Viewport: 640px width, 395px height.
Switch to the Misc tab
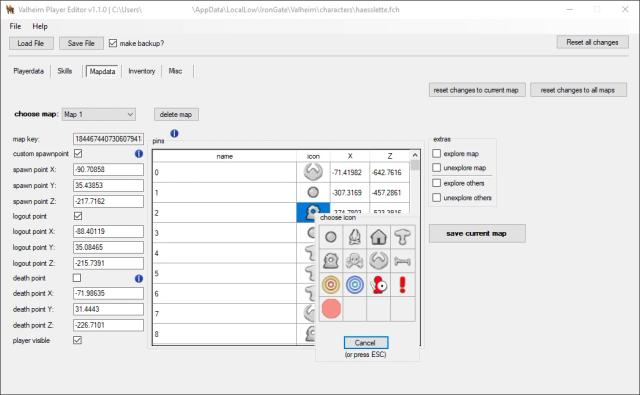[175, 71]
